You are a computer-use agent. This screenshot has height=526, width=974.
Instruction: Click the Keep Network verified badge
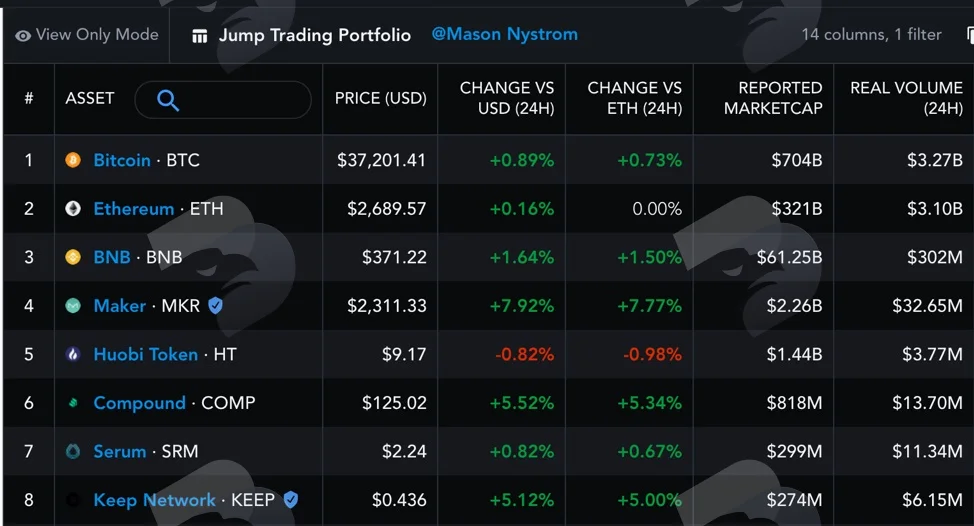290,499
